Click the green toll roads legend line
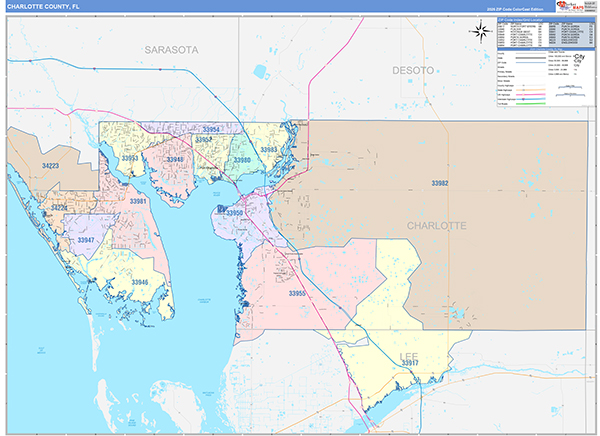Image resolution: width=600 pixels, height=436 pixels. 531,104
